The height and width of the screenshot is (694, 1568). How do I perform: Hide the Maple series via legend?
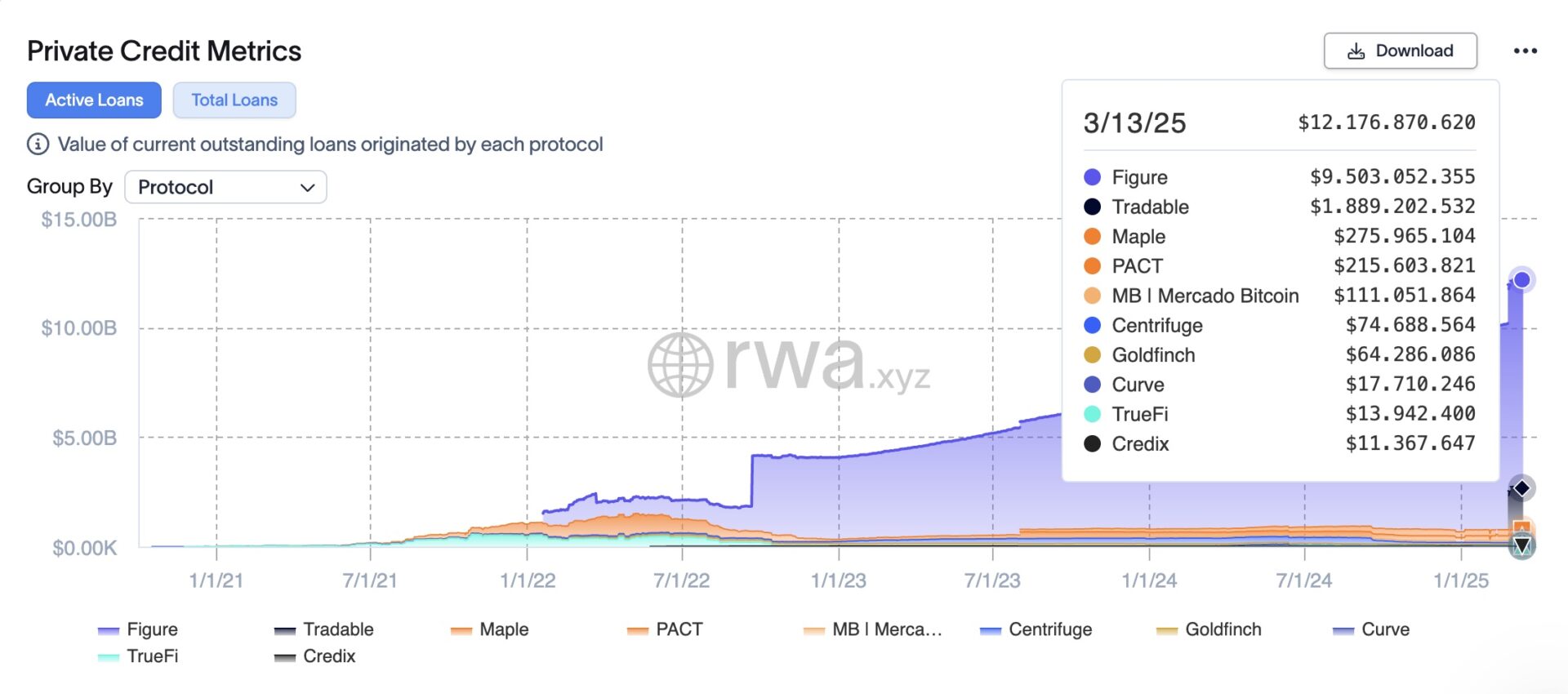(x=489, y=629)
